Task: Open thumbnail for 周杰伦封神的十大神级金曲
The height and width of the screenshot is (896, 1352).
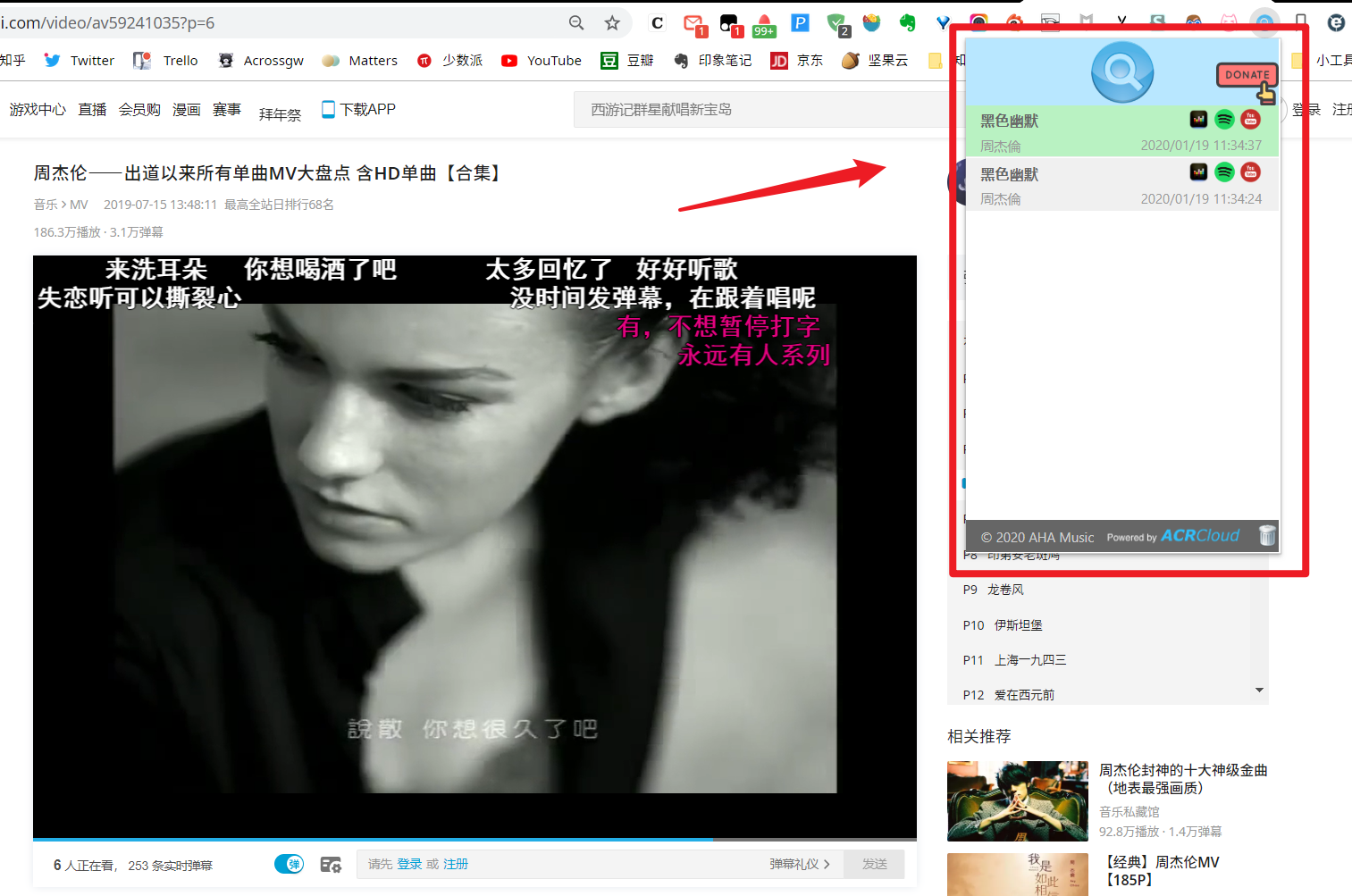Action: click(1018, 801)
